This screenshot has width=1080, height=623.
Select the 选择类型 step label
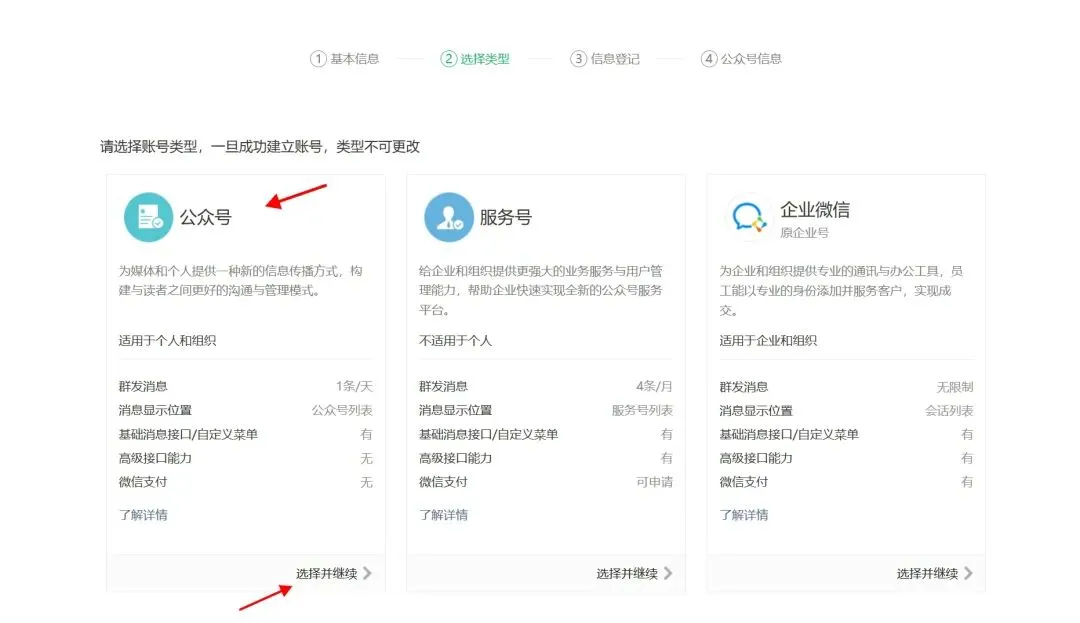tap(485, 59)
